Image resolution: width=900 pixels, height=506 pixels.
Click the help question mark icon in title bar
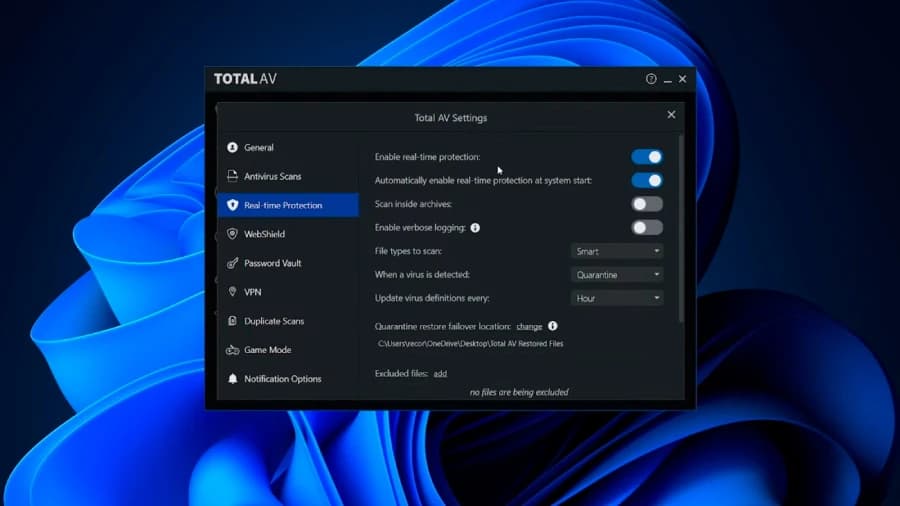pos(651,79)
